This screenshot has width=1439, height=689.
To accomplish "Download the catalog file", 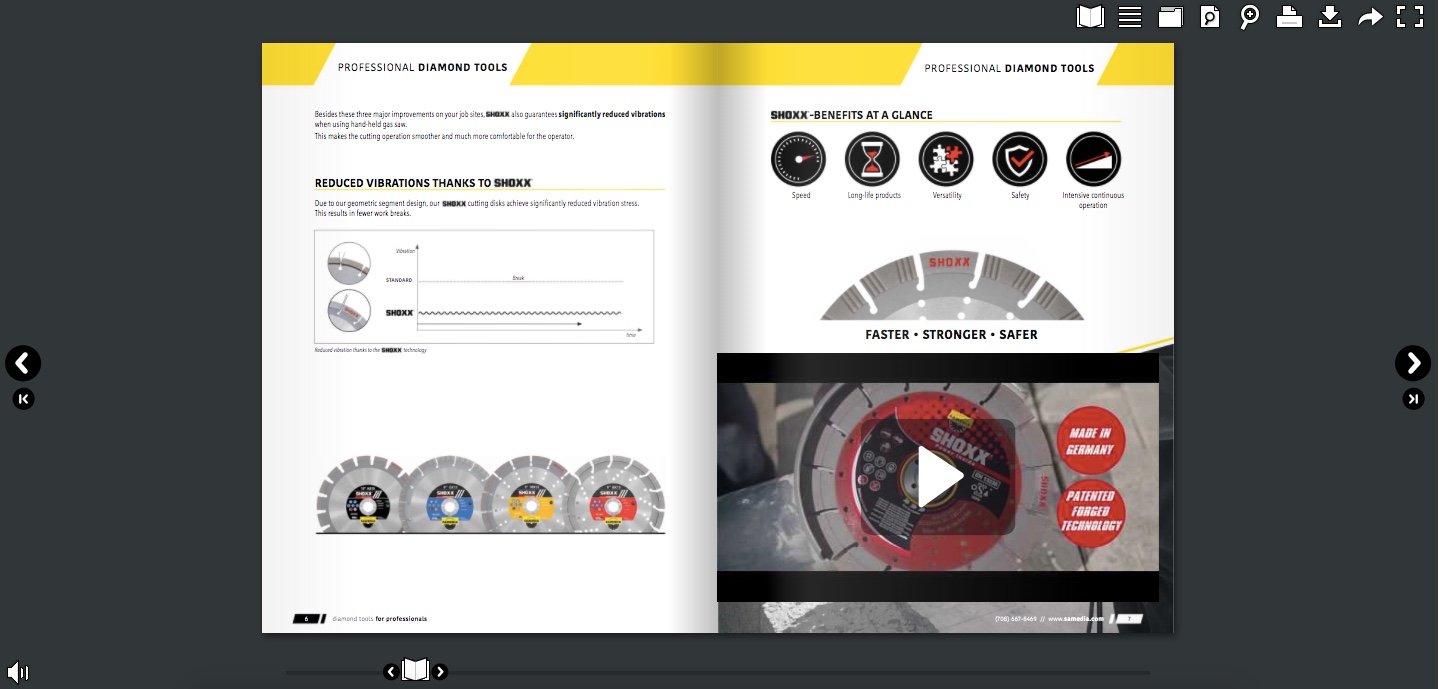I will point(1329,17).
